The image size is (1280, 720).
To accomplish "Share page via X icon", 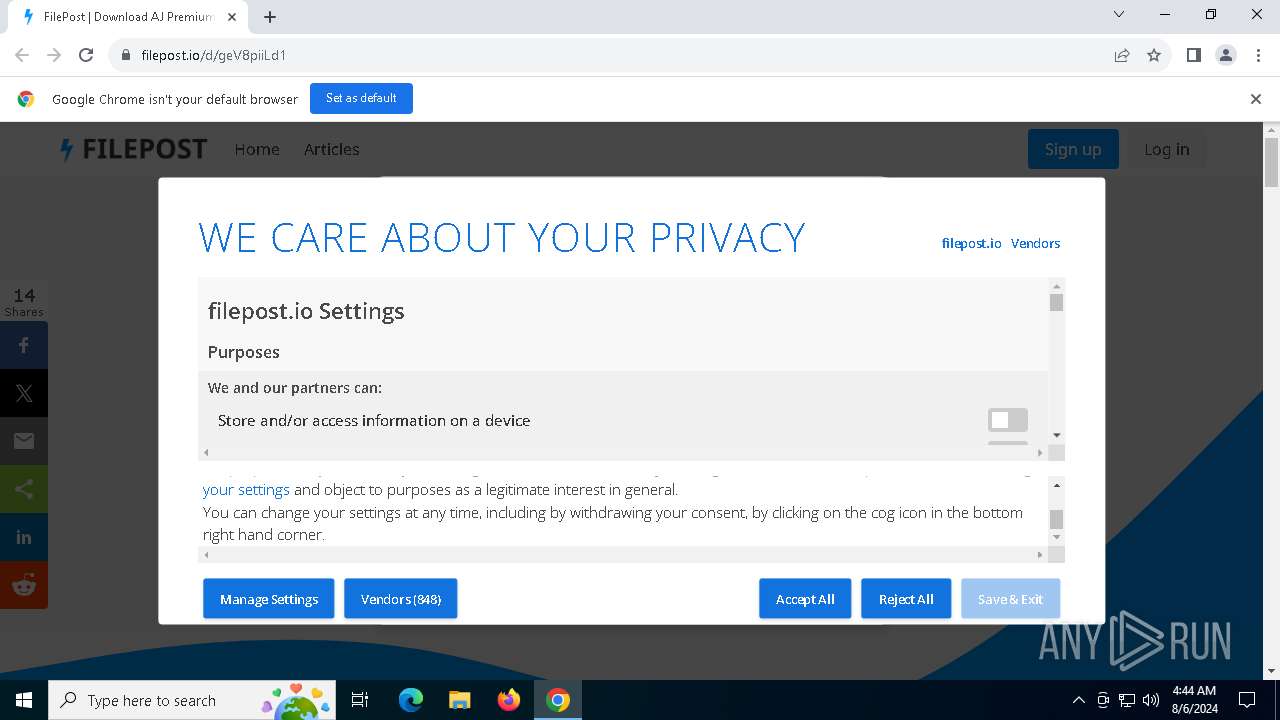I will tap(24, 393).
